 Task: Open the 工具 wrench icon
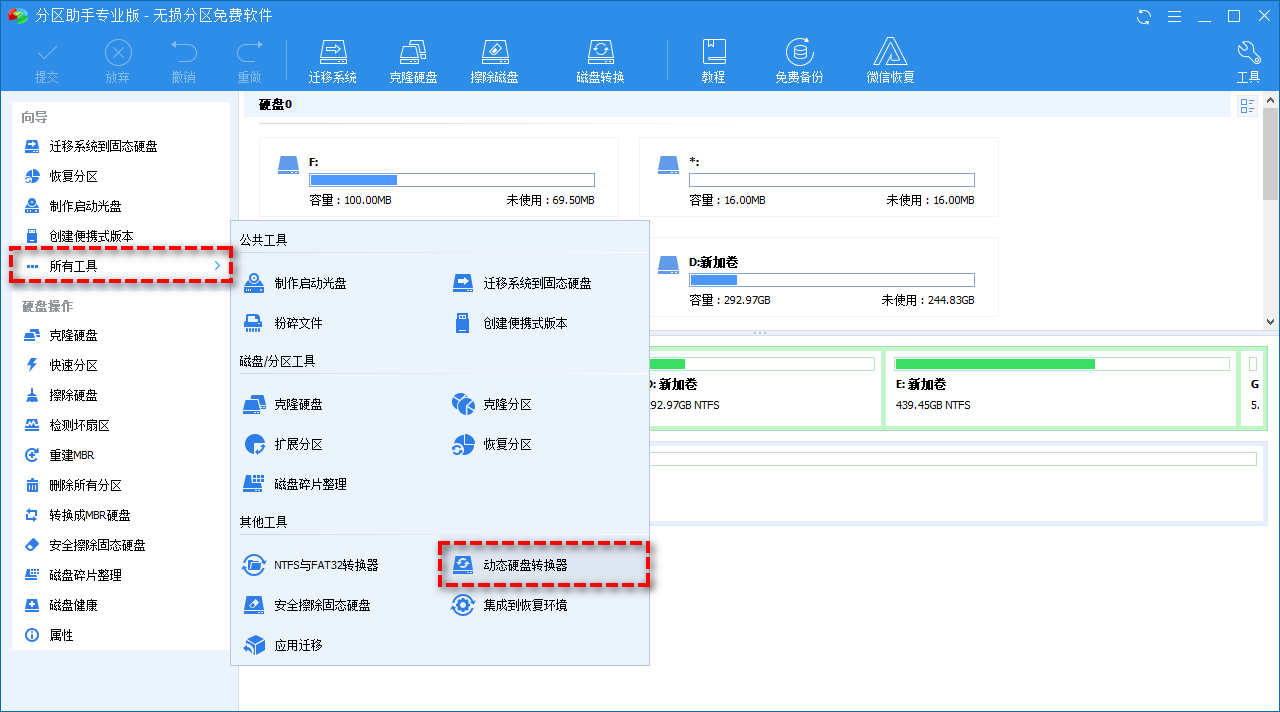pos(1248,60)
